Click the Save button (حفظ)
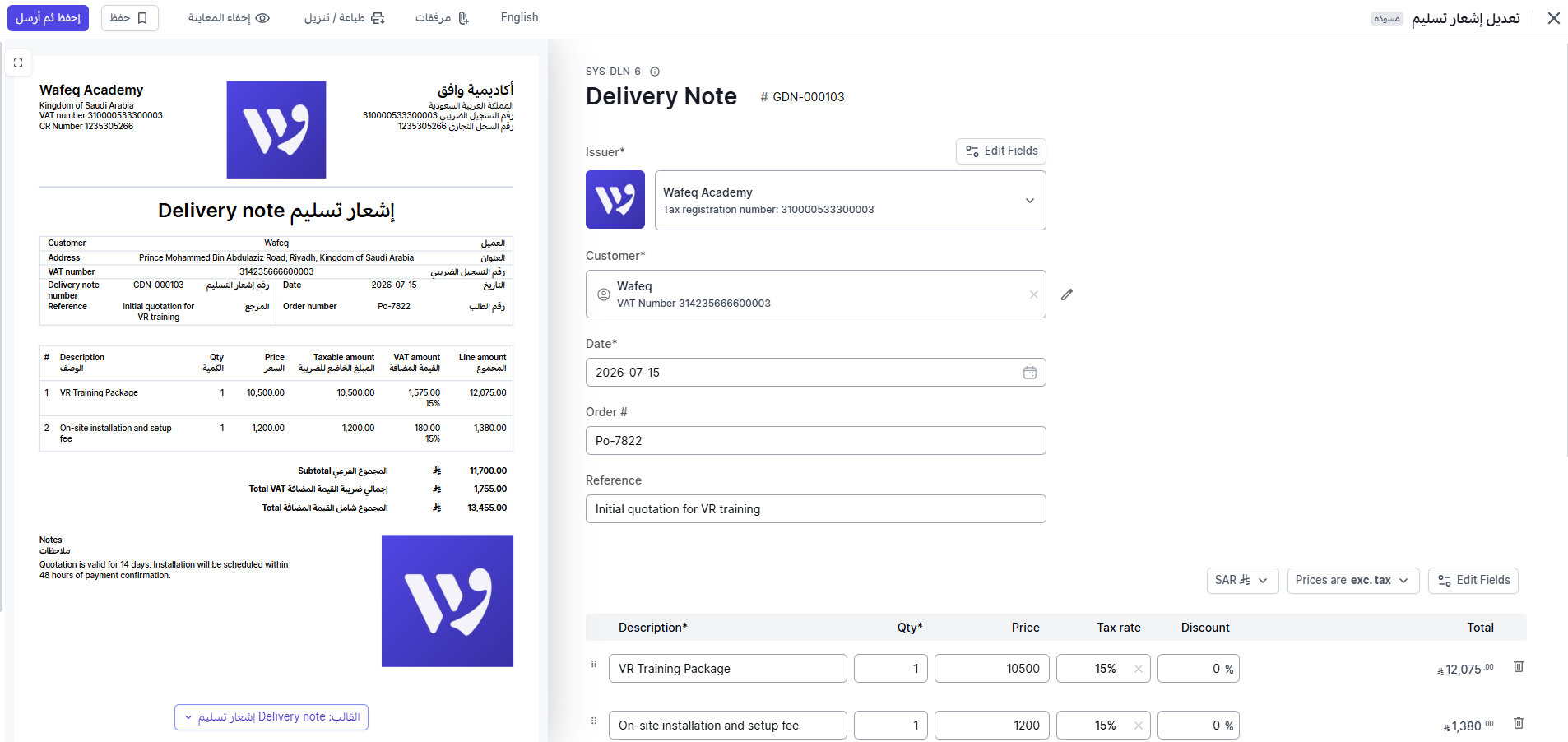The image size is (1568, 742). [130, 18]
